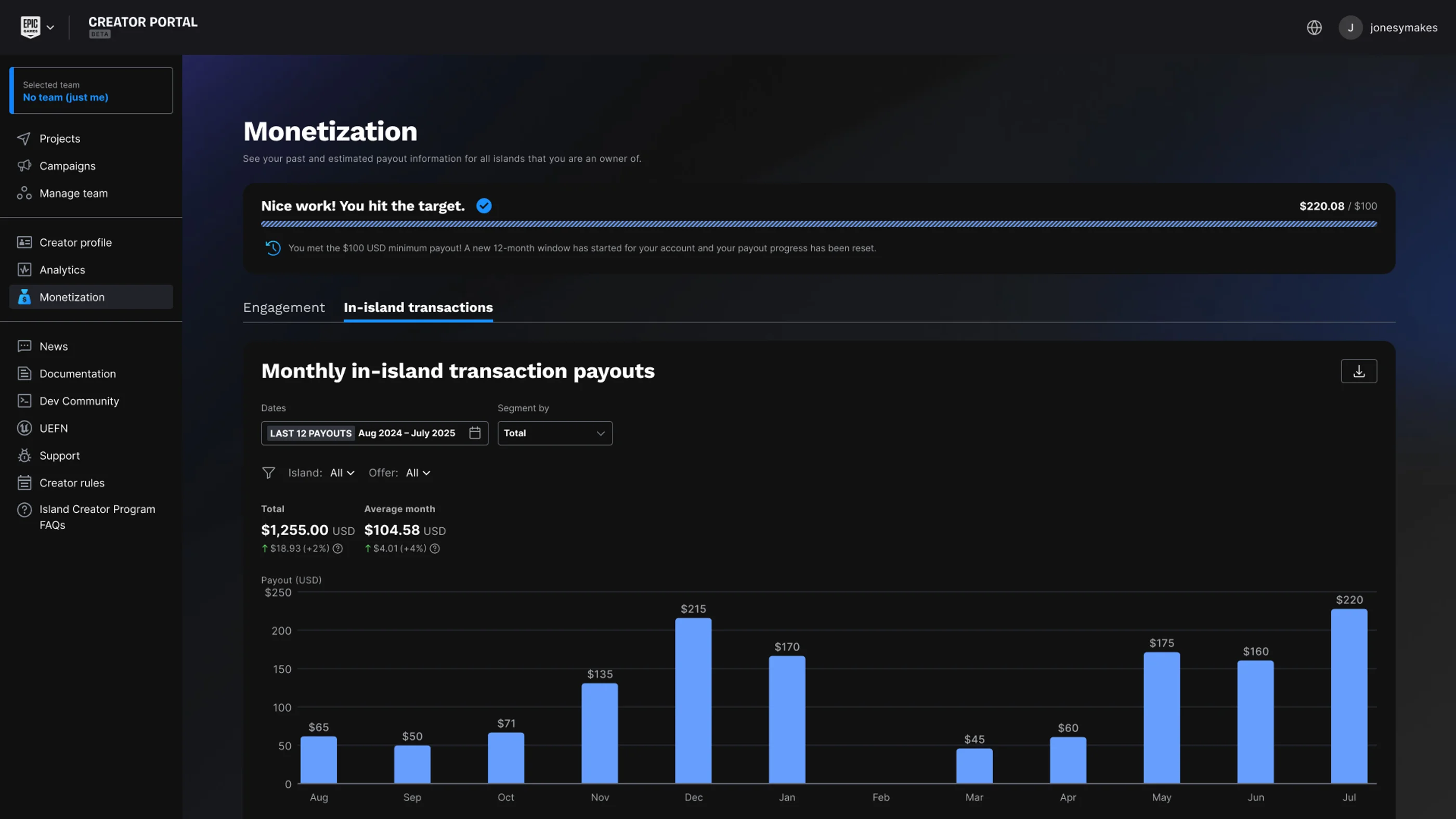The image size is (1456, 819).
Task: Click the Average month info icon
Action: pyautogui.click(x=435, y=548)
